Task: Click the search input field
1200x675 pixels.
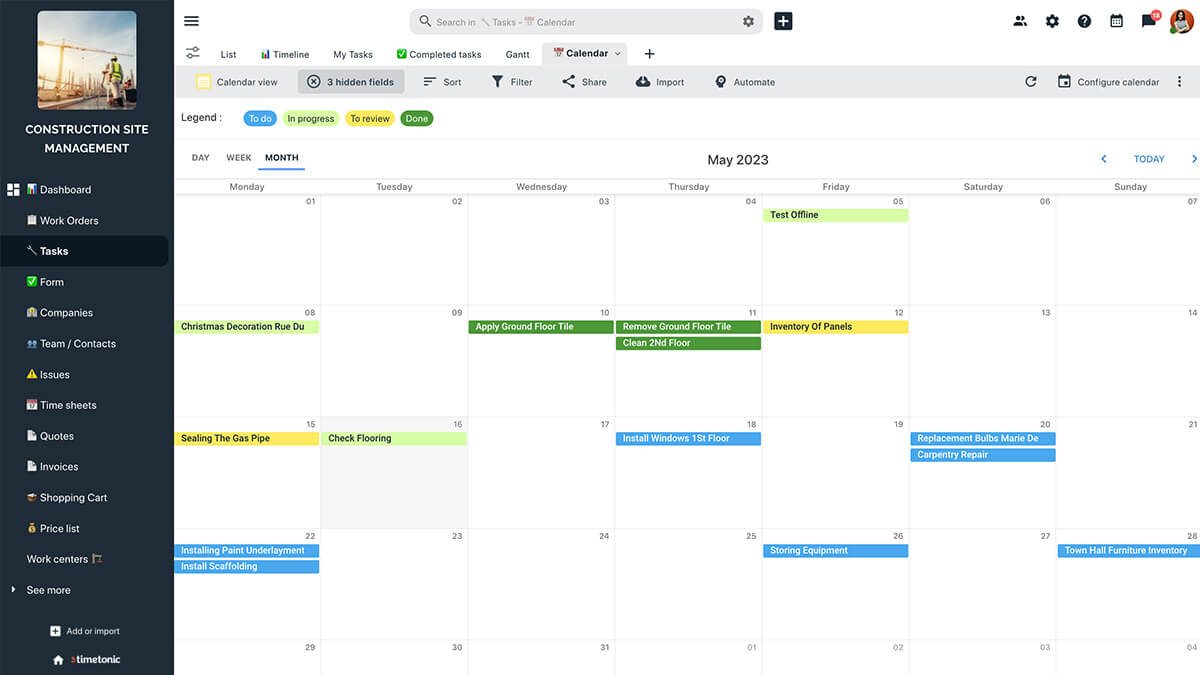Action: point(586,21)
